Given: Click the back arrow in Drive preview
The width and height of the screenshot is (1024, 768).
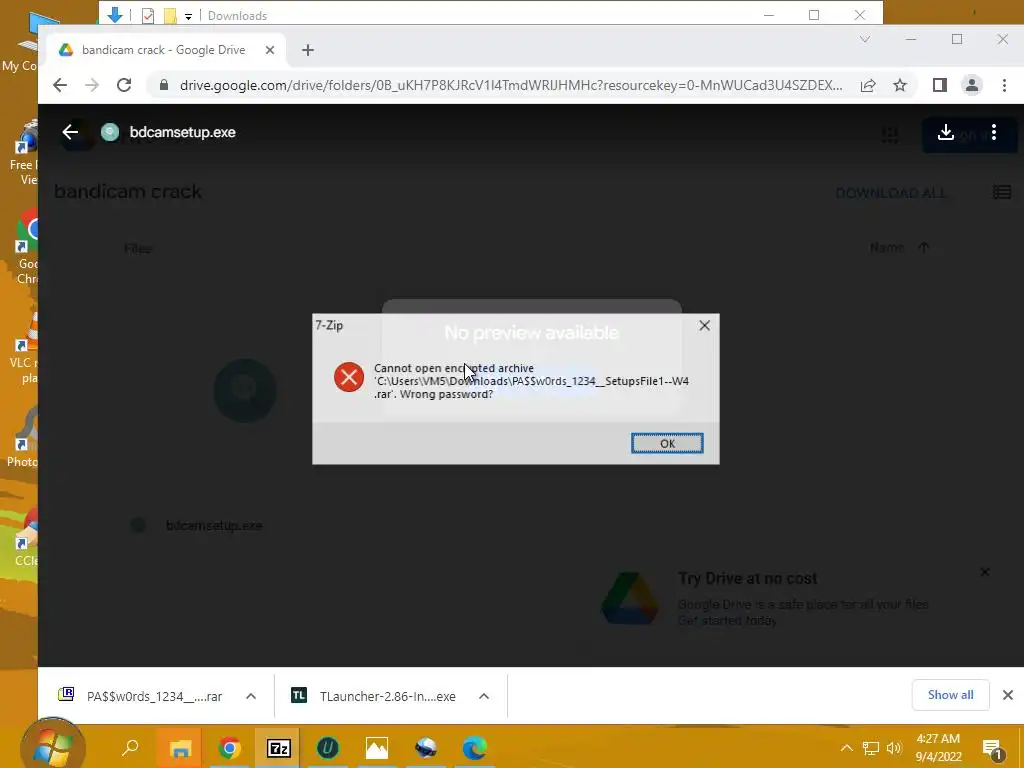Looking at the screenshot, I should (70, 132).
